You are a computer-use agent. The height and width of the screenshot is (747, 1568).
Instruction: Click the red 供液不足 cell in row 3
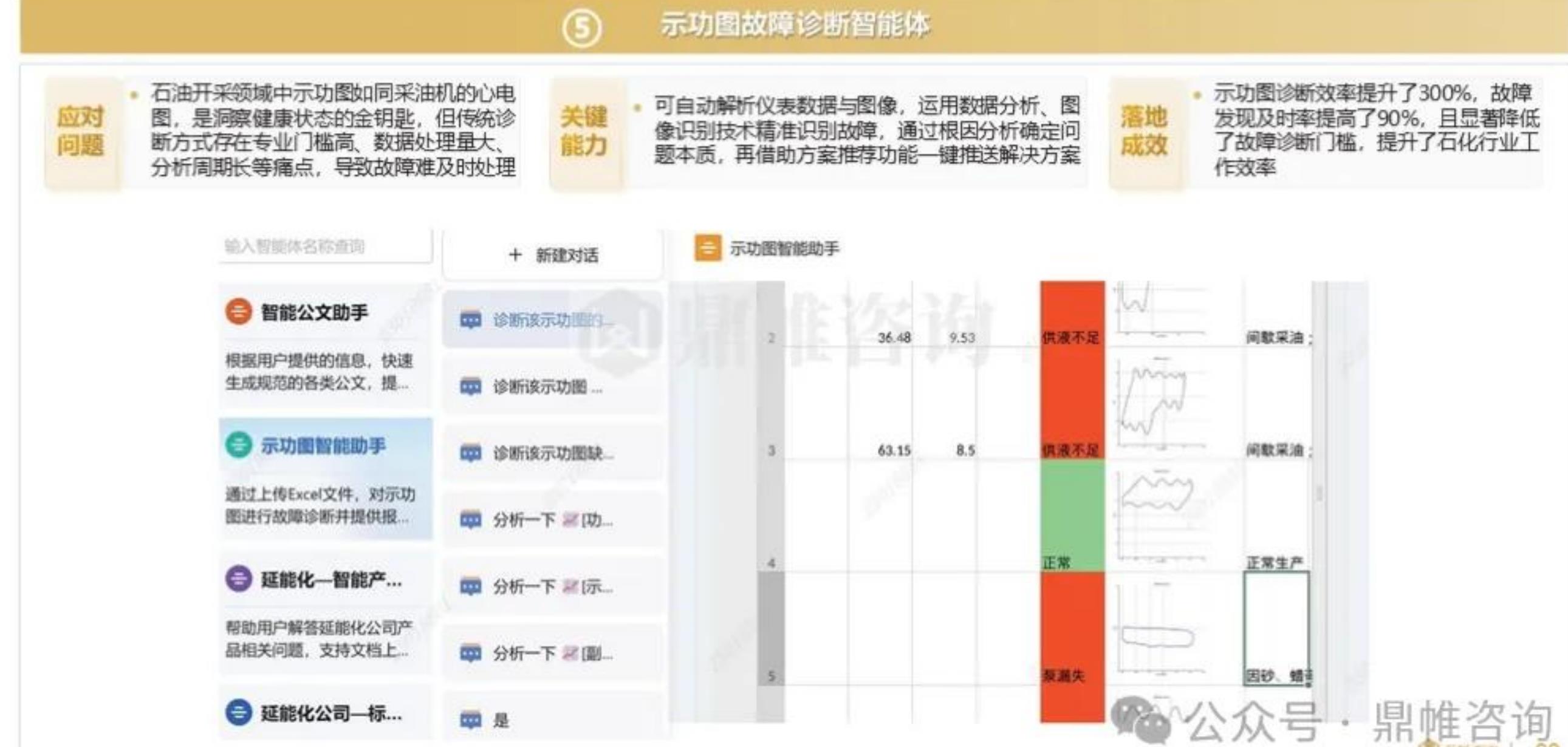[1072, 404]
